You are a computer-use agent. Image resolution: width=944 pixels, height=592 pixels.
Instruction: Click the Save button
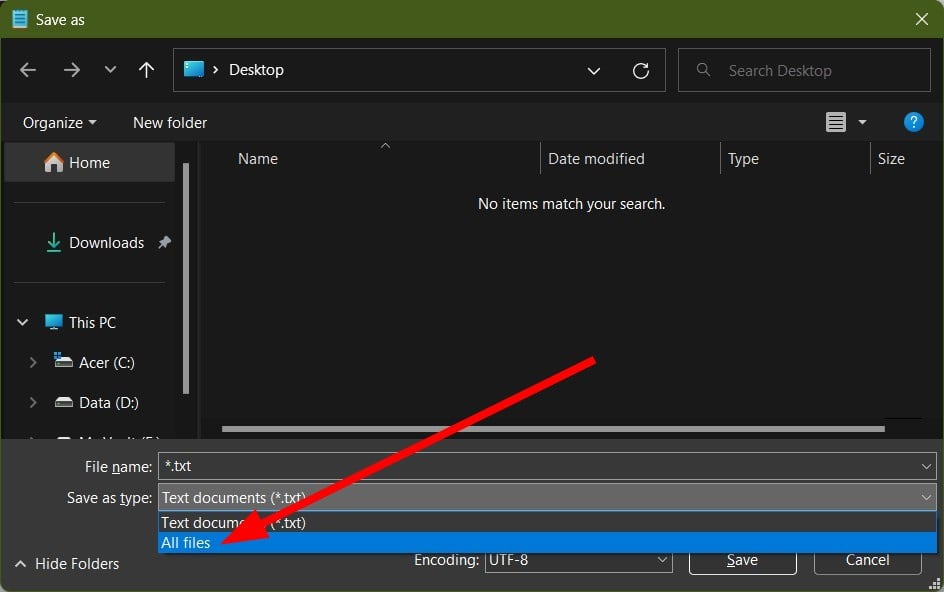click(x=742, y=560)
